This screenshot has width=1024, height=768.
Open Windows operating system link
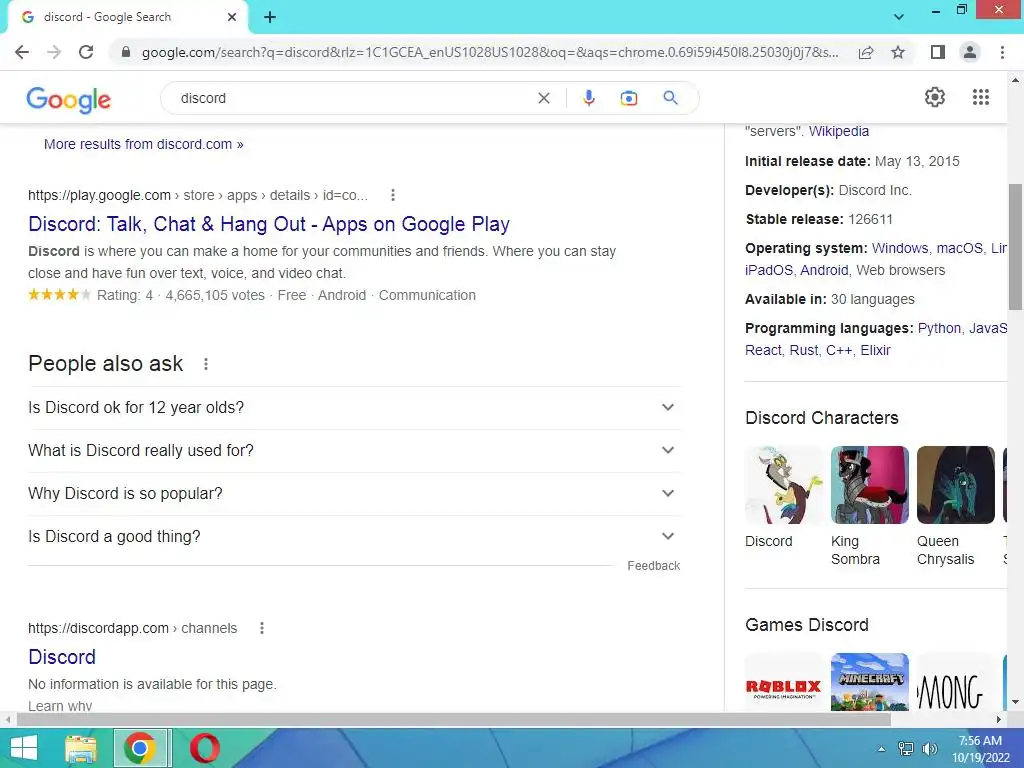coord(899,248)
